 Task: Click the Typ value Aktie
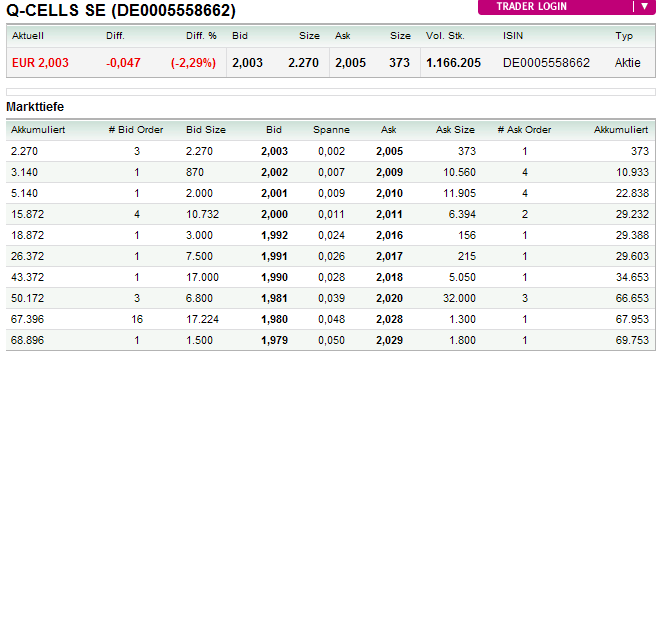coord(627,63)
